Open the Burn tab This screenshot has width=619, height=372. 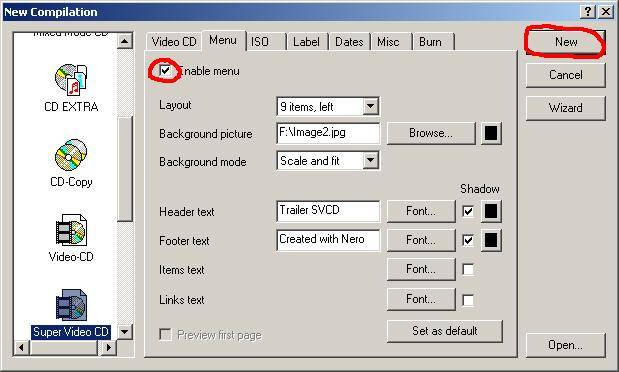coord(433,41)
